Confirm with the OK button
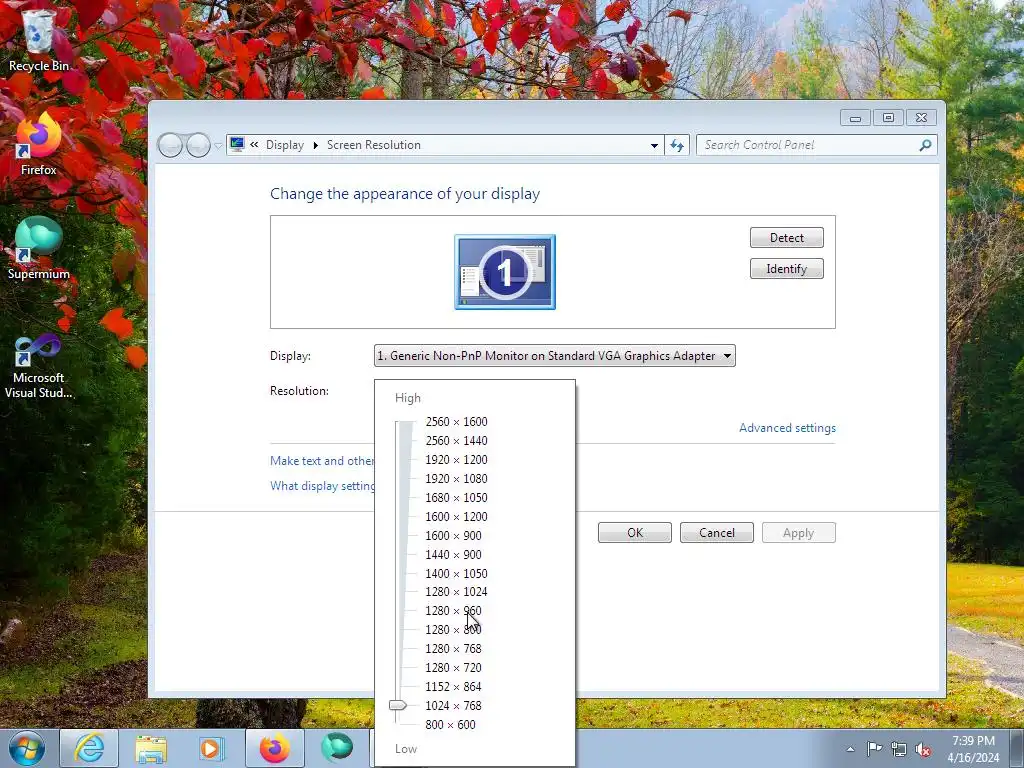The image size is (1024, 768). [635, 533]
